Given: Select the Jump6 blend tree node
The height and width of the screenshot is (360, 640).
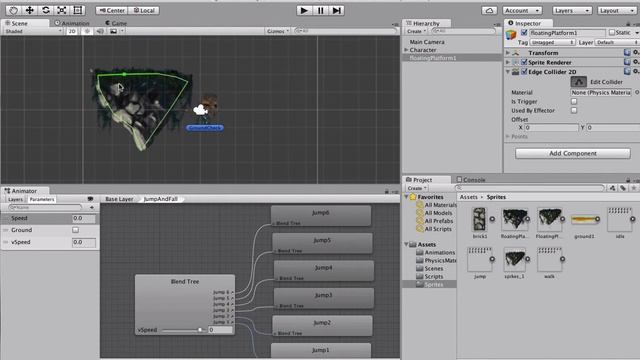Looking at the screenshot, I should (321, 216).
